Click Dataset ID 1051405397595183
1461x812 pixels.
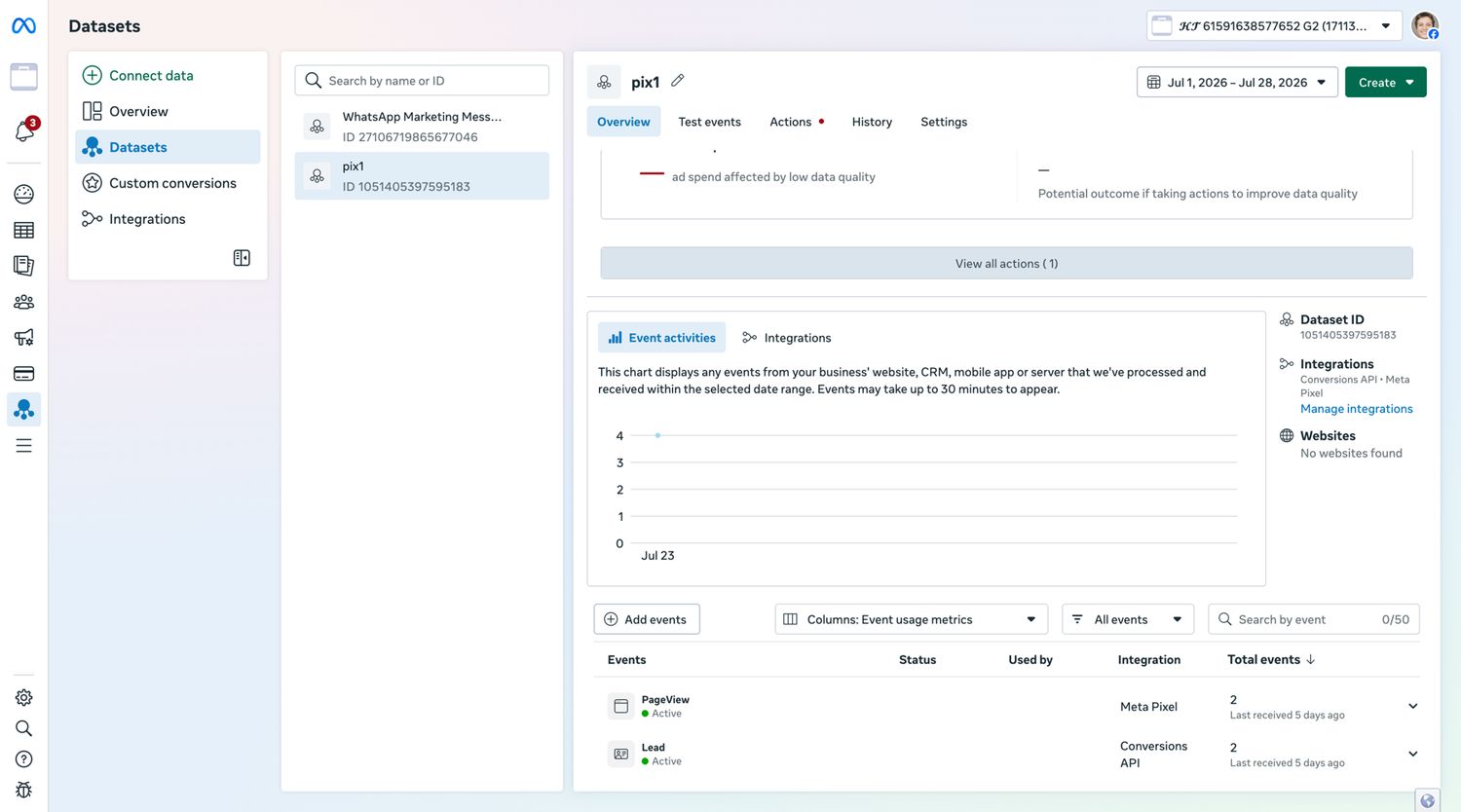[x=1348, y=335]
